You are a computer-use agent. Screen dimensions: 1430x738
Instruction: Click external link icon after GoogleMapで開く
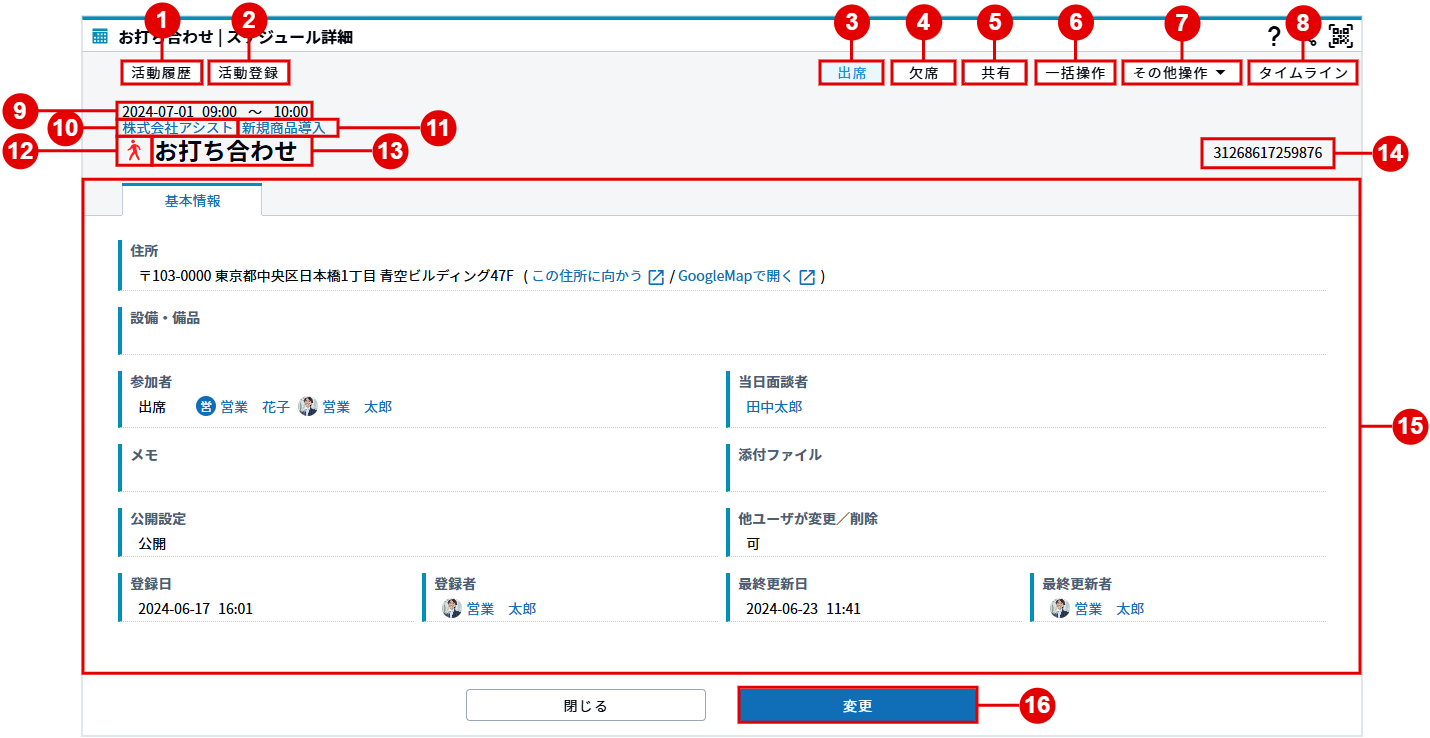[x=807, y=277]
